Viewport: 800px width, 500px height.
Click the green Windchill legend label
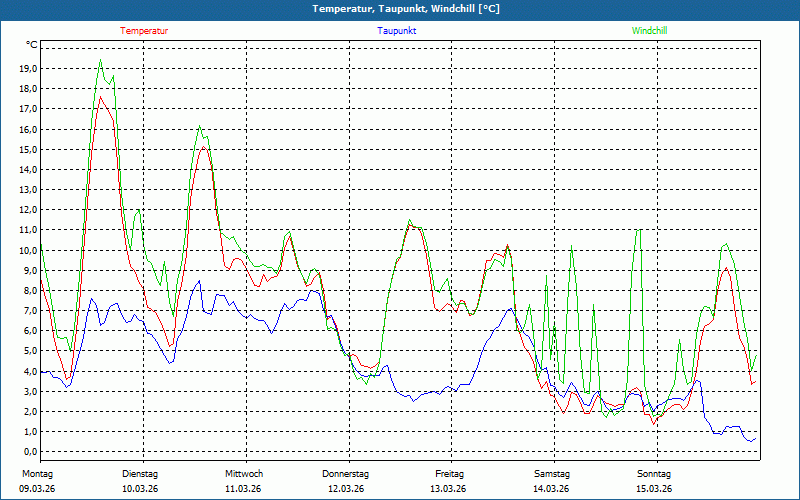click(649, 31)
